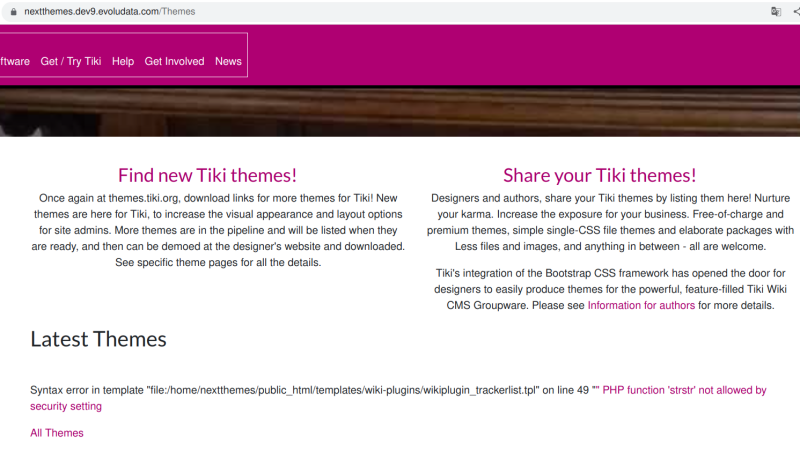Image resolution: width=800 pixels, height=466 pixels.
Task: Click the partially visible Software menu item
Action: pyautogui.click(x=15, y=61)
